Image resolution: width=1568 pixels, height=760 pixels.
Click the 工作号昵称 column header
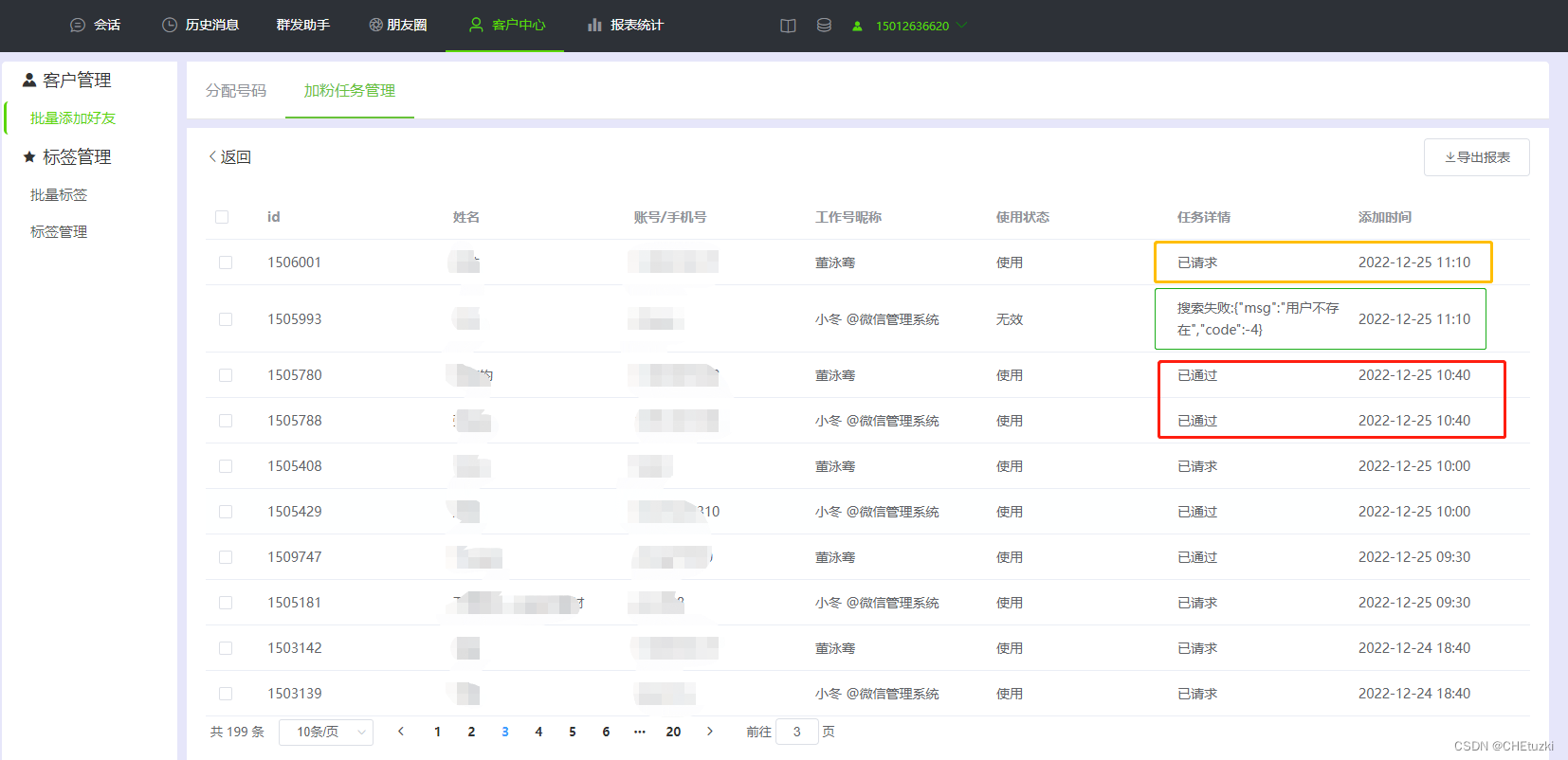point(848,217)
